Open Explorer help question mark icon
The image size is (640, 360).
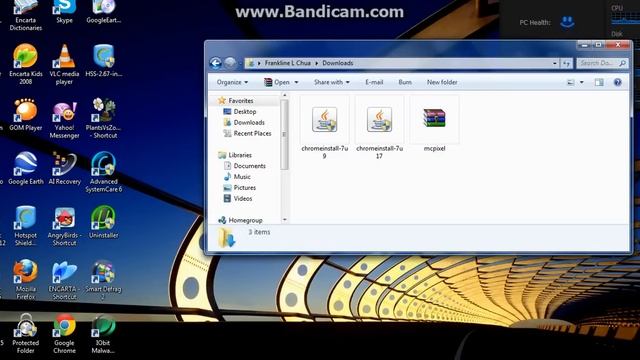618,82
